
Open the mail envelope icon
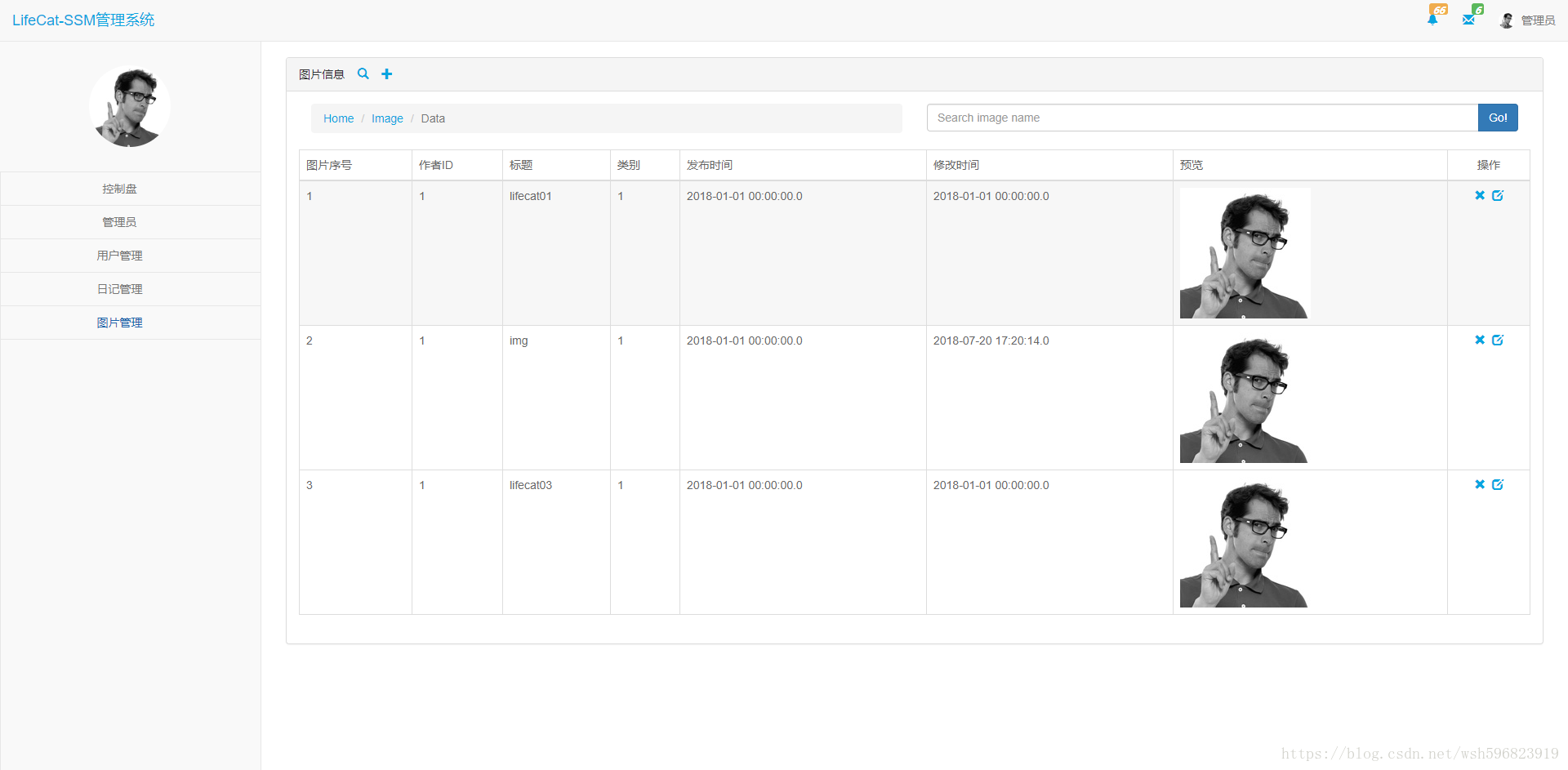click(1468, 20)
